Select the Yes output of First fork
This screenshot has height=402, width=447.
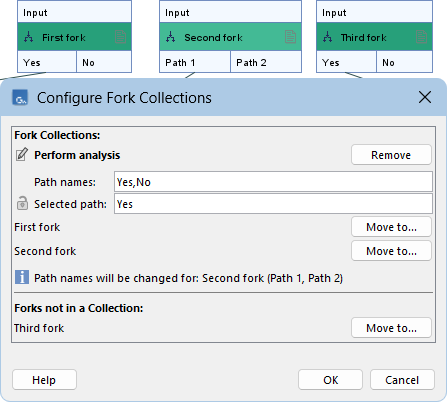[47, 62]
